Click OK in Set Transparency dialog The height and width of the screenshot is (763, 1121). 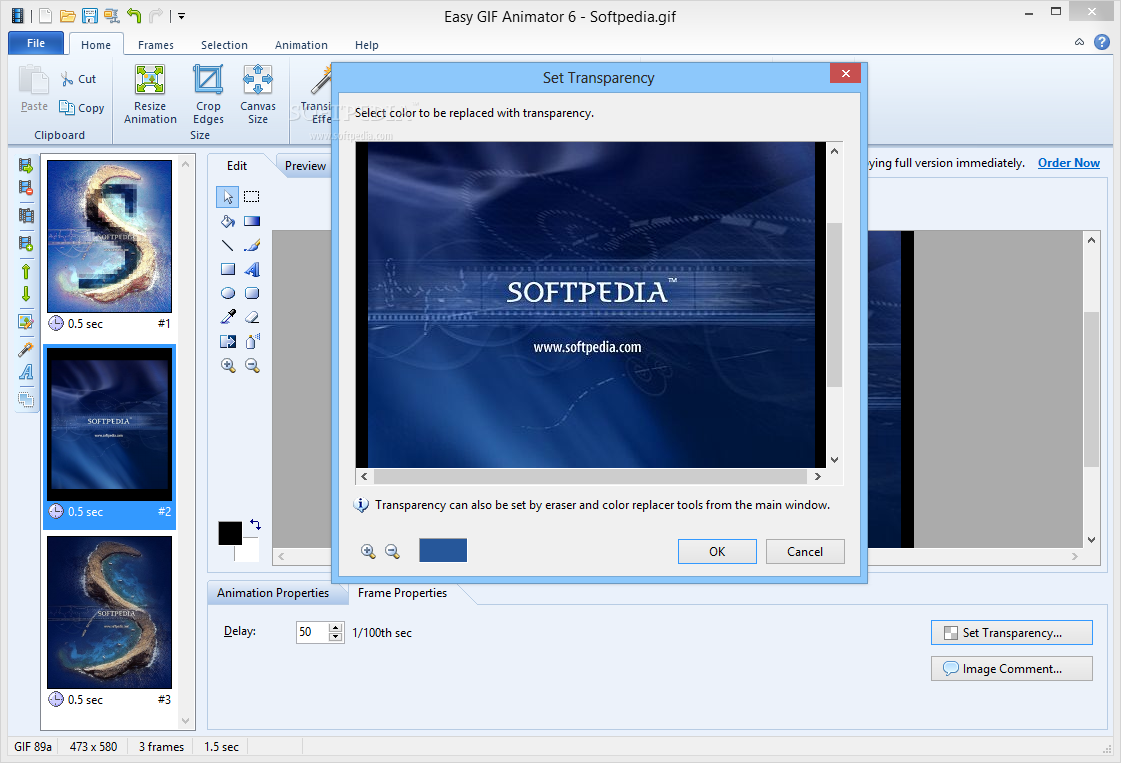point(717,551)
